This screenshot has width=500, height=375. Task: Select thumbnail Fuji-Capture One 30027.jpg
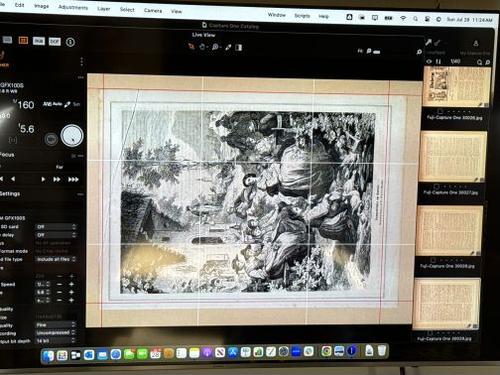[453, 157]
